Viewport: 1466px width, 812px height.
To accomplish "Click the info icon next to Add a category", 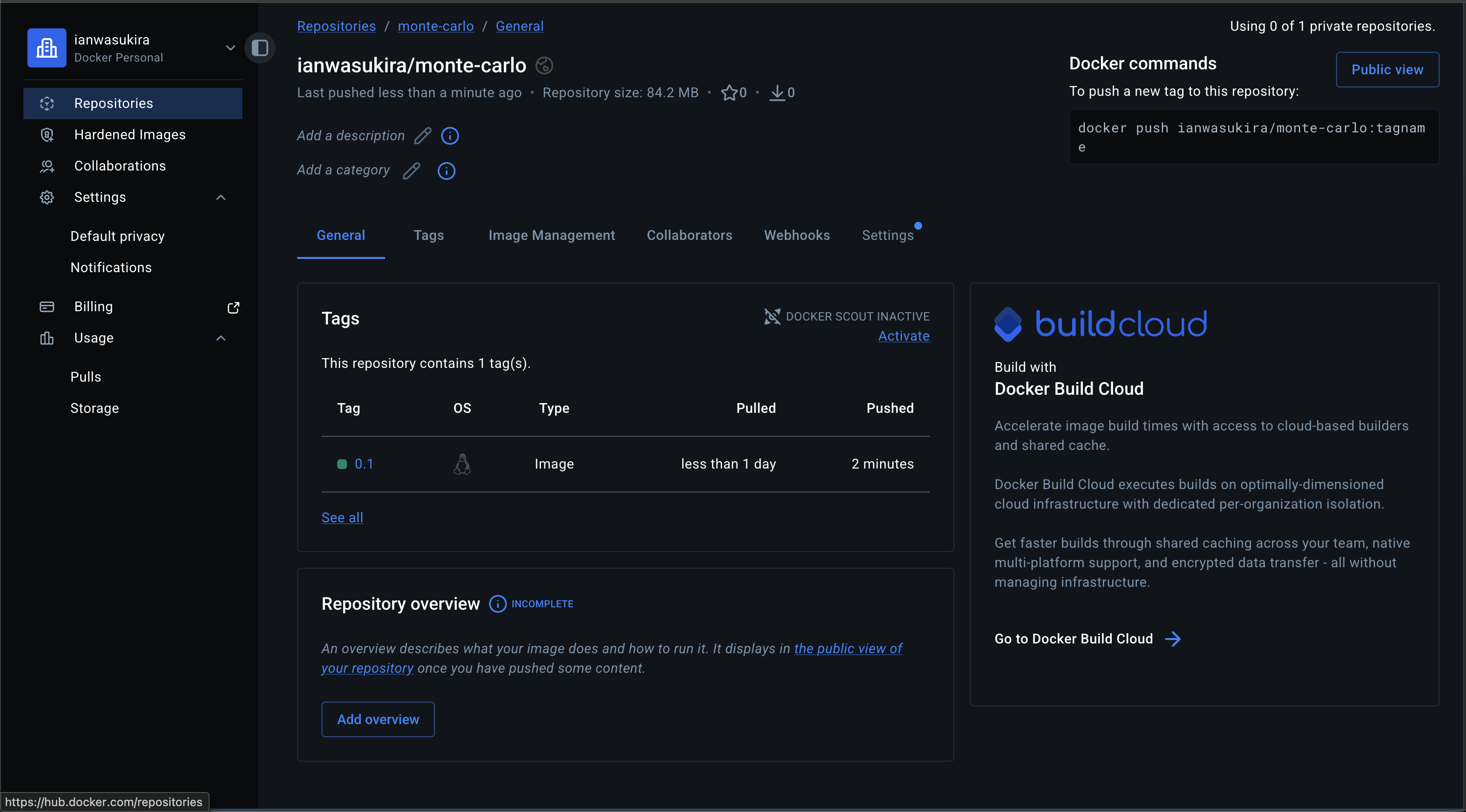I will click(446, 171).
